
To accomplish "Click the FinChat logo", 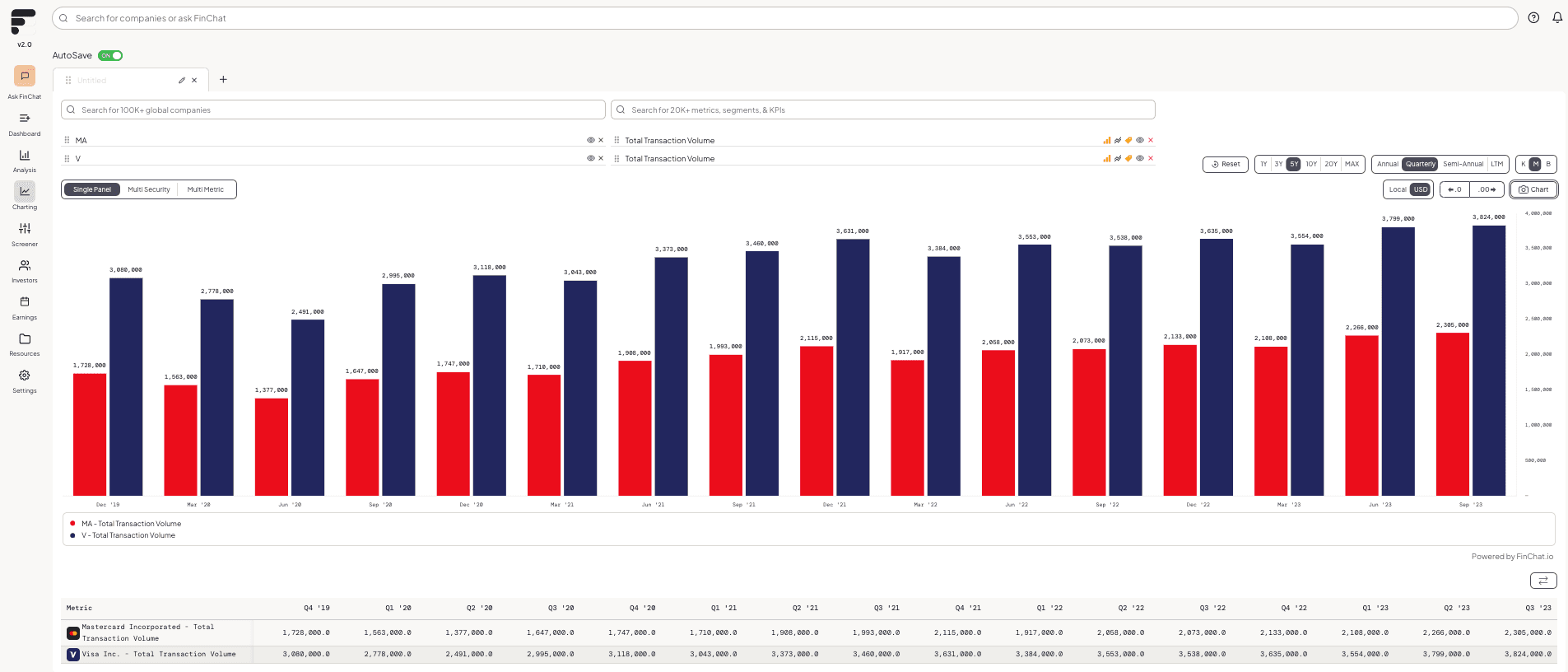I will pos(24,21).
